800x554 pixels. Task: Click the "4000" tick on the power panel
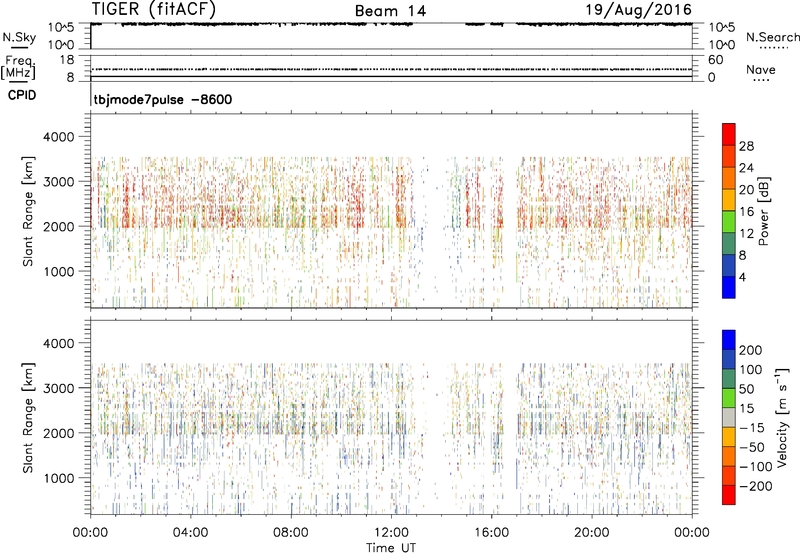pos(59,137)
